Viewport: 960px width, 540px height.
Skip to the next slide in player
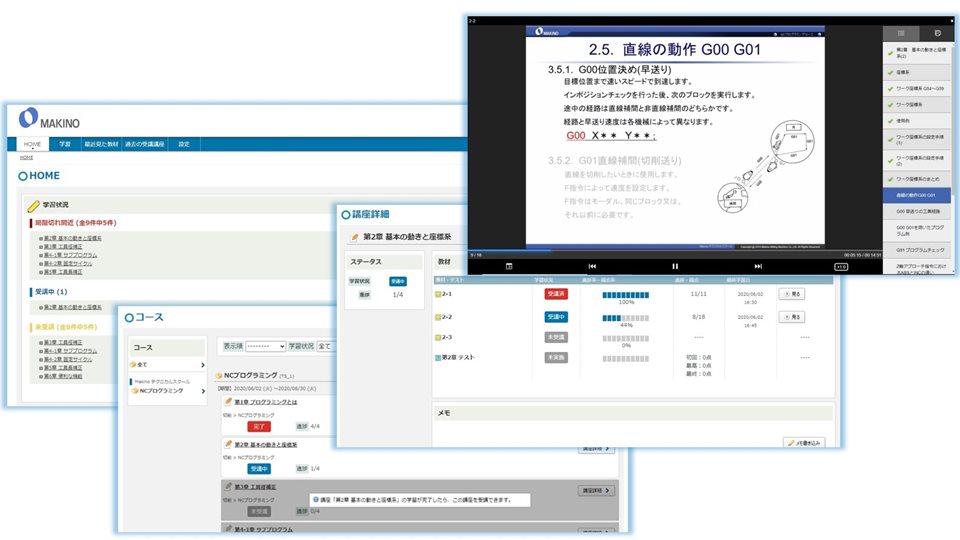(x=758, y=266)
